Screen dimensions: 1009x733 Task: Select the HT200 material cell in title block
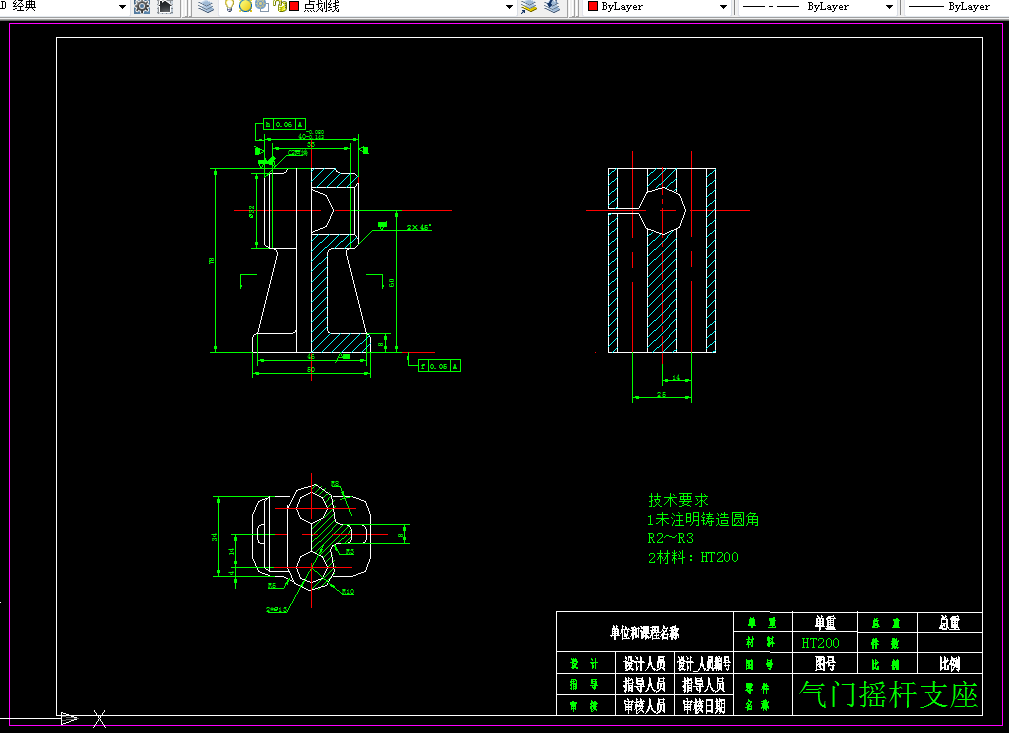(820, 643)
